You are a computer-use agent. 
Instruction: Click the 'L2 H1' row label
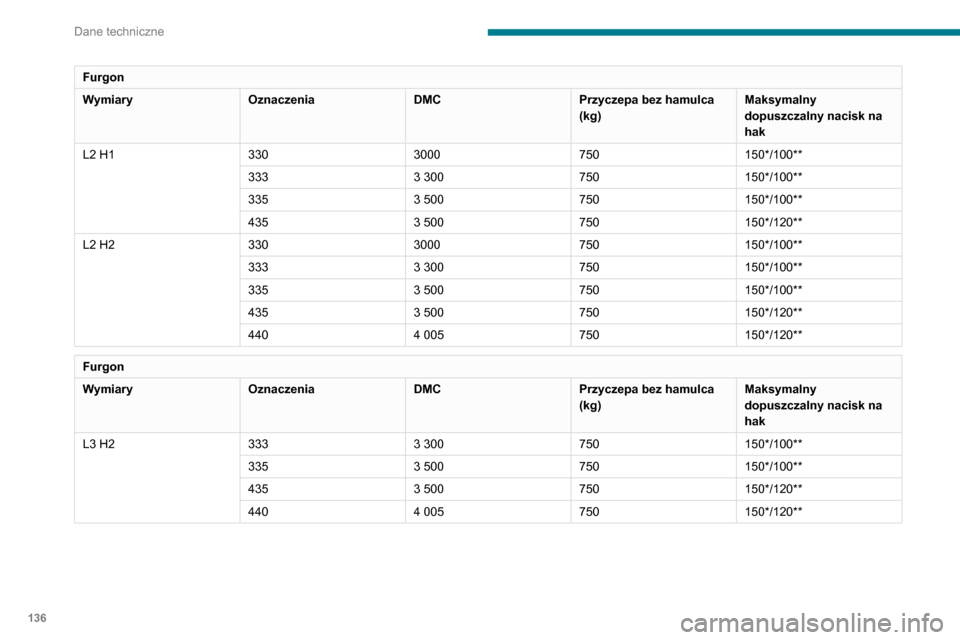coord(100,155)
